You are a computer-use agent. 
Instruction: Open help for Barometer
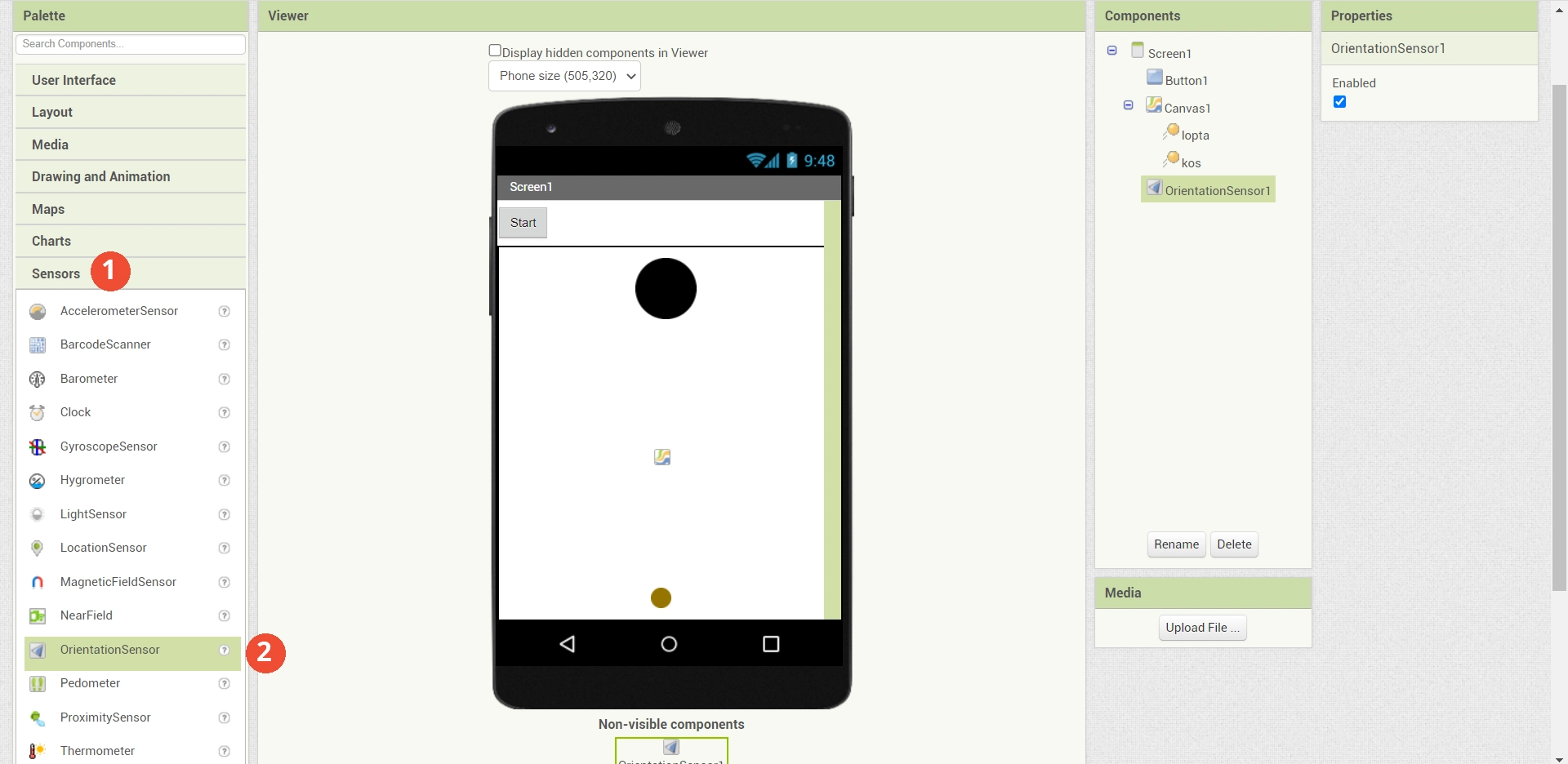pyautogui.click(x=225, y=380)
